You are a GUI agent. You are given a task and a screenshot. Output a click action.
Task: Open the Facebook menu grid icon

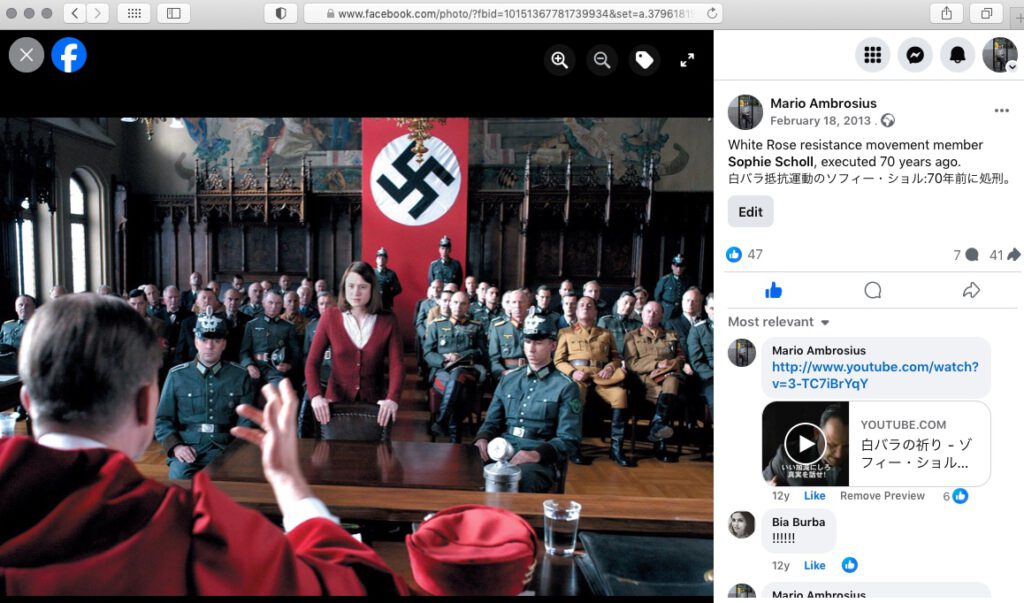tap(872, 55)
